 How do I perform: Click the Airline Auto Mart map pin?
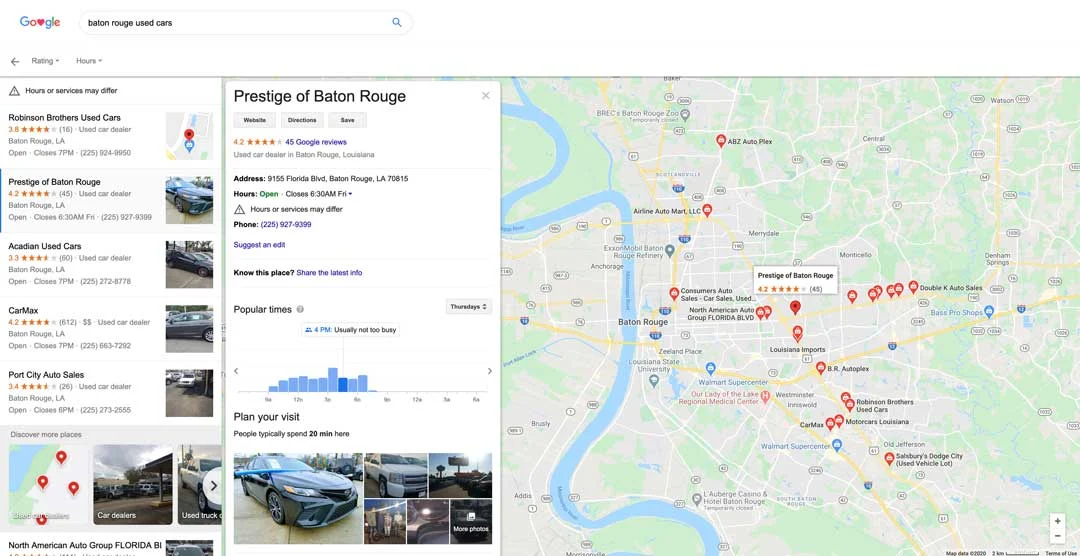tap(707, 209)
